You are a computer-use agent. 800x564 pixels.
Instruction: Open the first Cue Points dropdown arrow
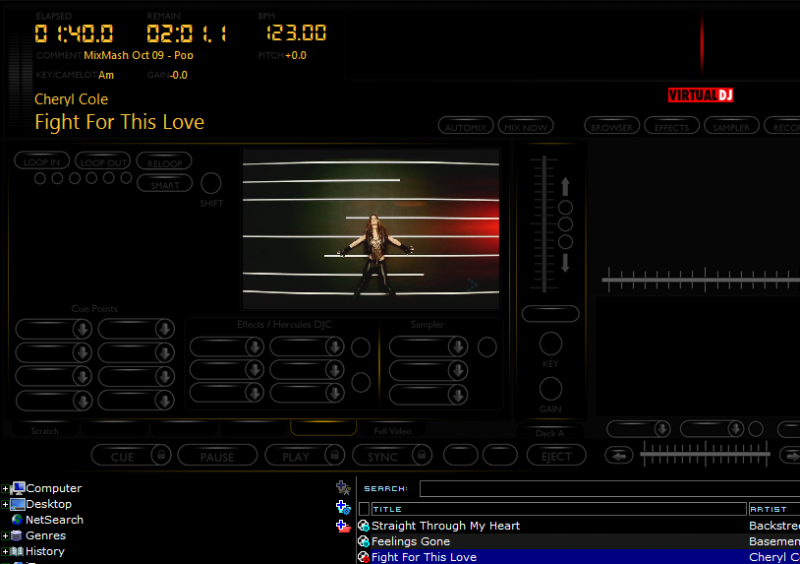(x=82, y=329)
